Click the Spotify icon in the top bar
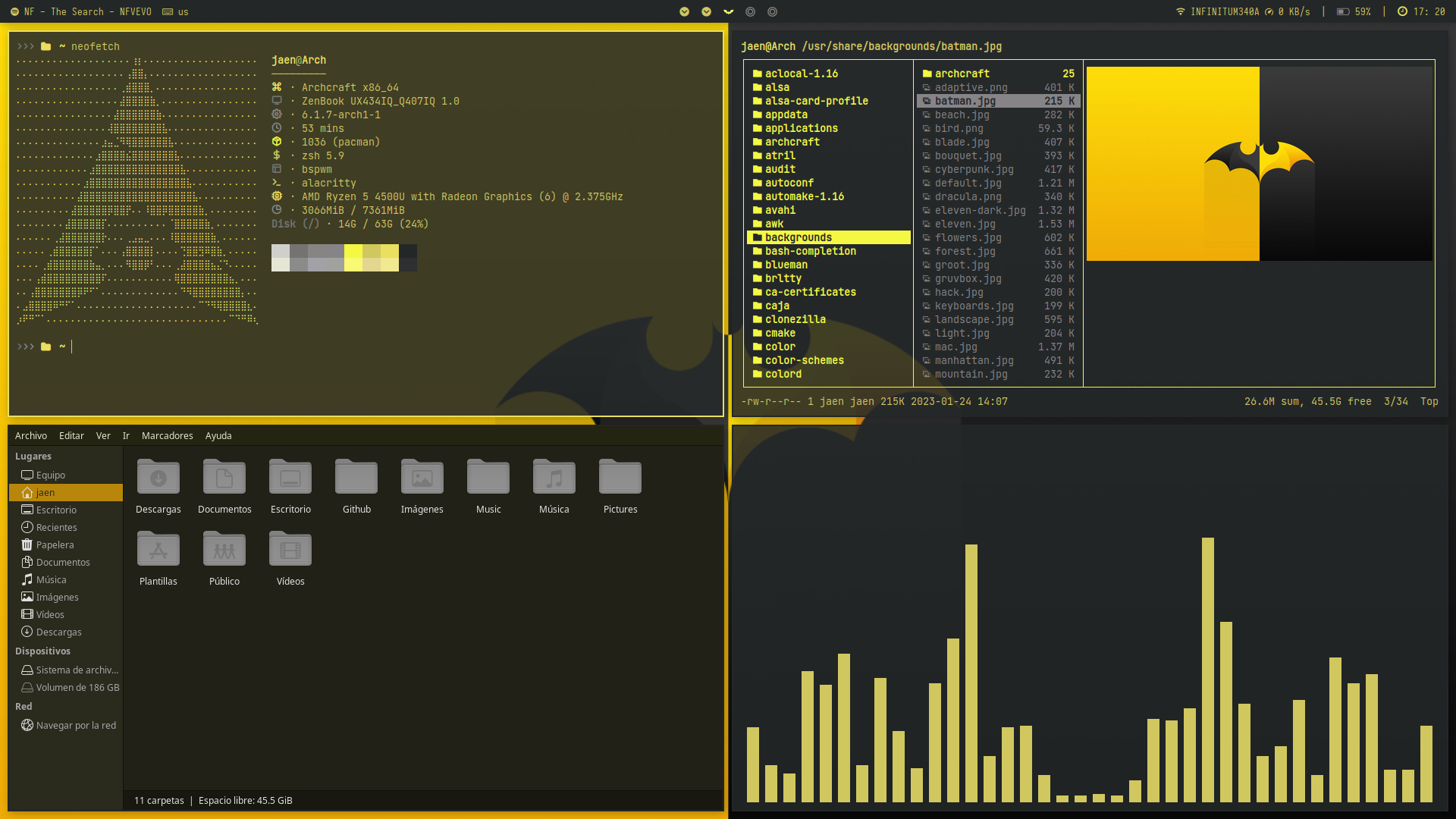This screenshot has width=1456, height=819. 13,11
